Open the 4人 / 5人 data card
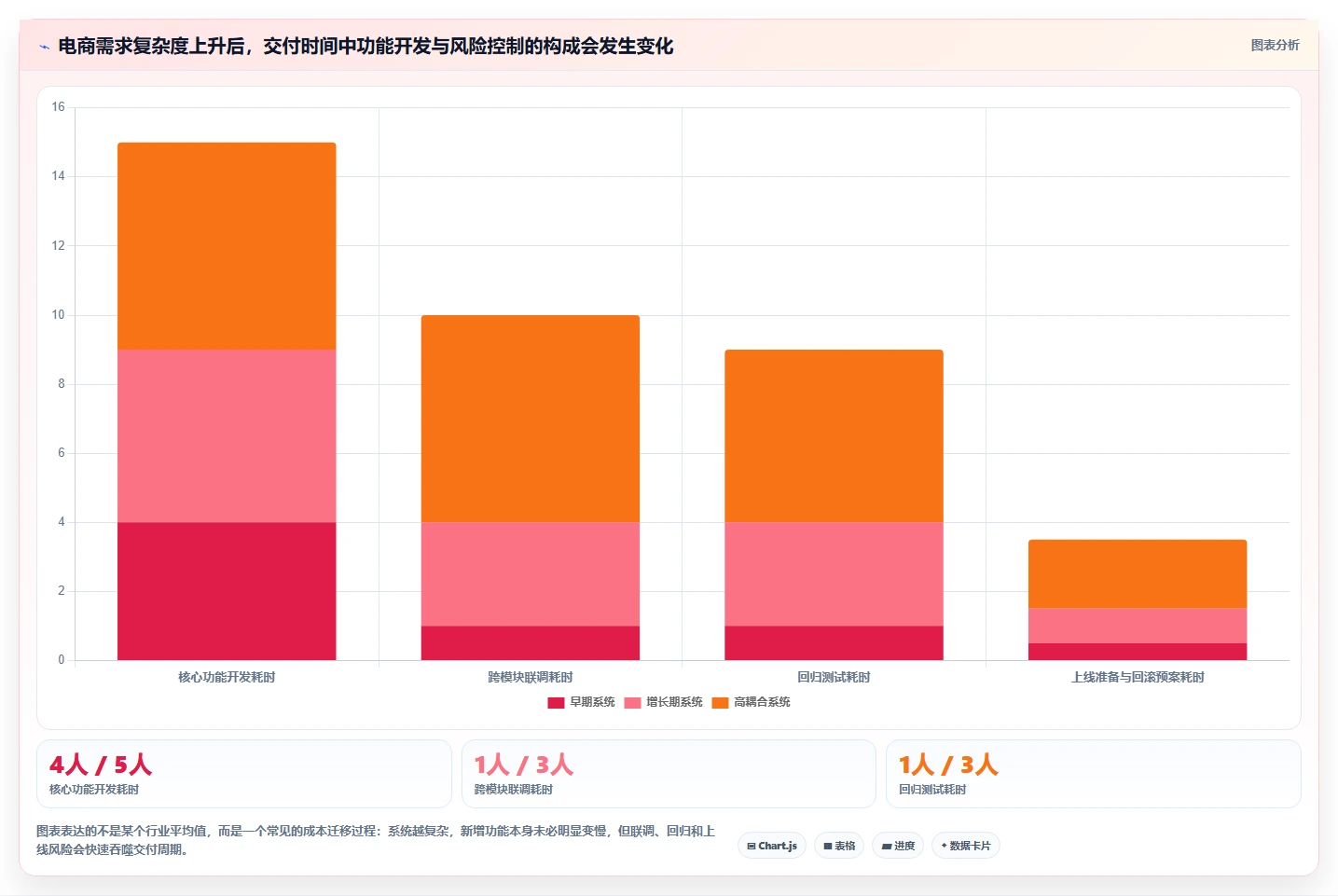Image resolution: width=1338 pixels, height=896 pixels. point(244,774)
